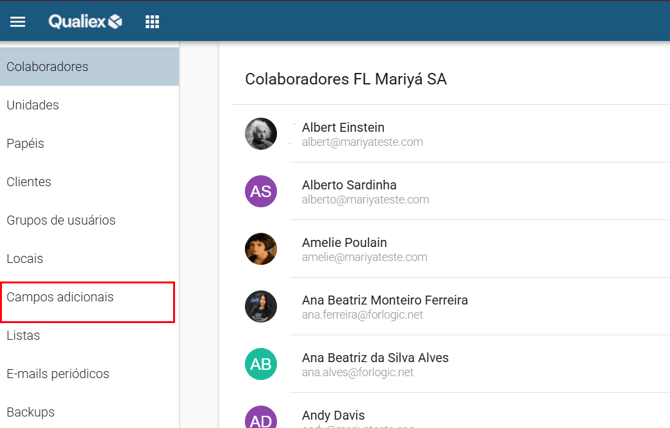Image resolution: width=670 pixels, height=428 pixels.
Task: Select Campos adicionais in sidebar
Action: [x=60, y=297]
